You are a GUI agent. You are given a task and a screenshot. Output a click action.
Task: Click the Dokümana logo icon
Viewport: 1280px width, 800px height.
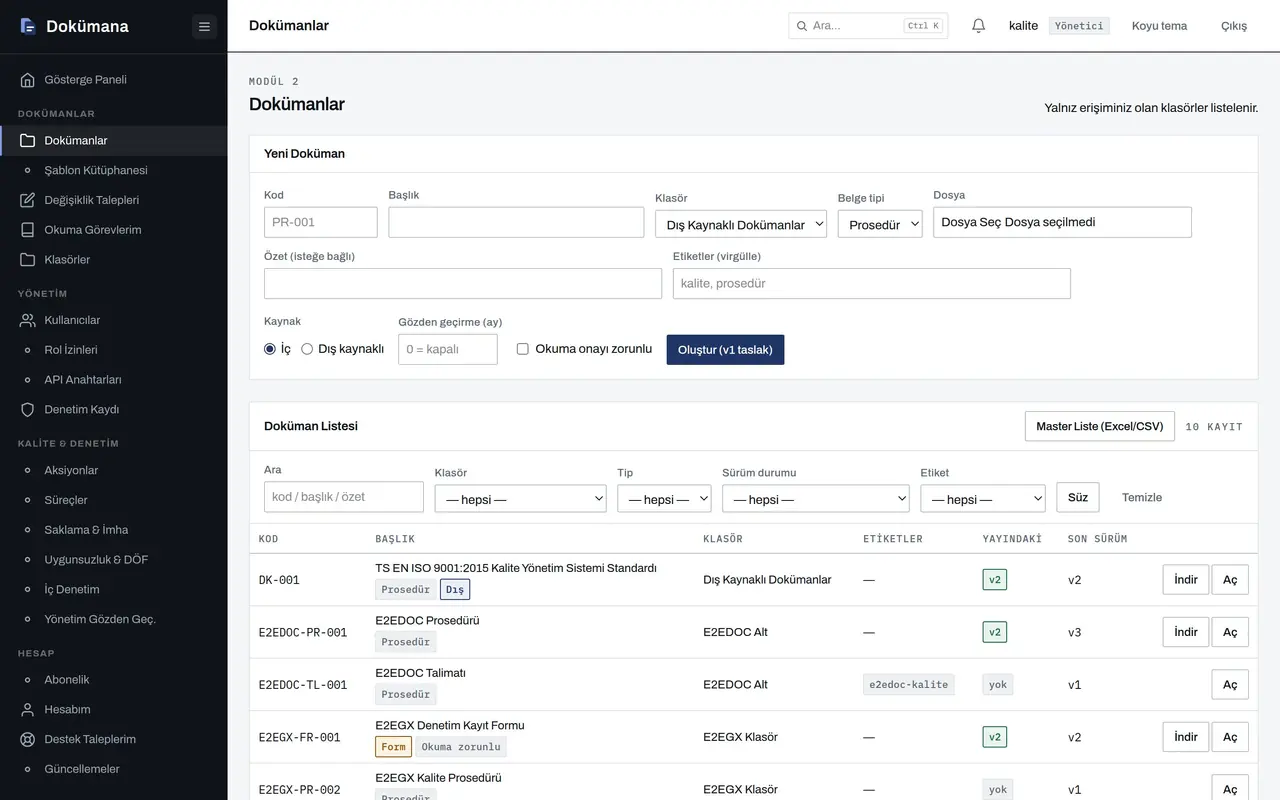[28, 26]
